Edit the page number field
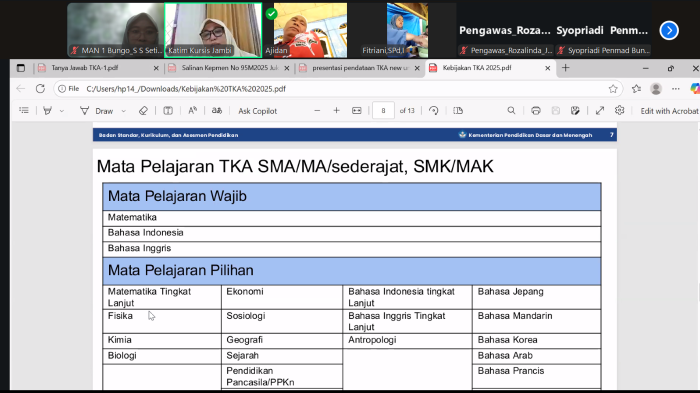Screen dimensions: 700x393 point(383,110)
